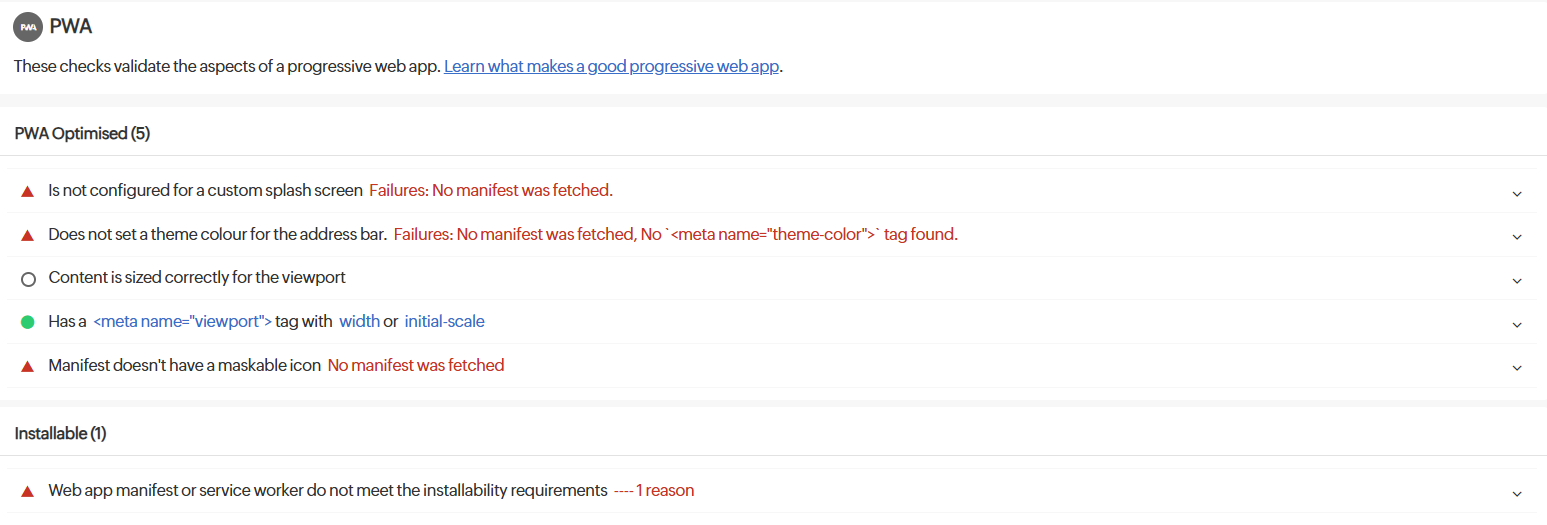1547x525 pixels.
Task: Click red warning triangle beside splash screen audit
Action: 28,191
